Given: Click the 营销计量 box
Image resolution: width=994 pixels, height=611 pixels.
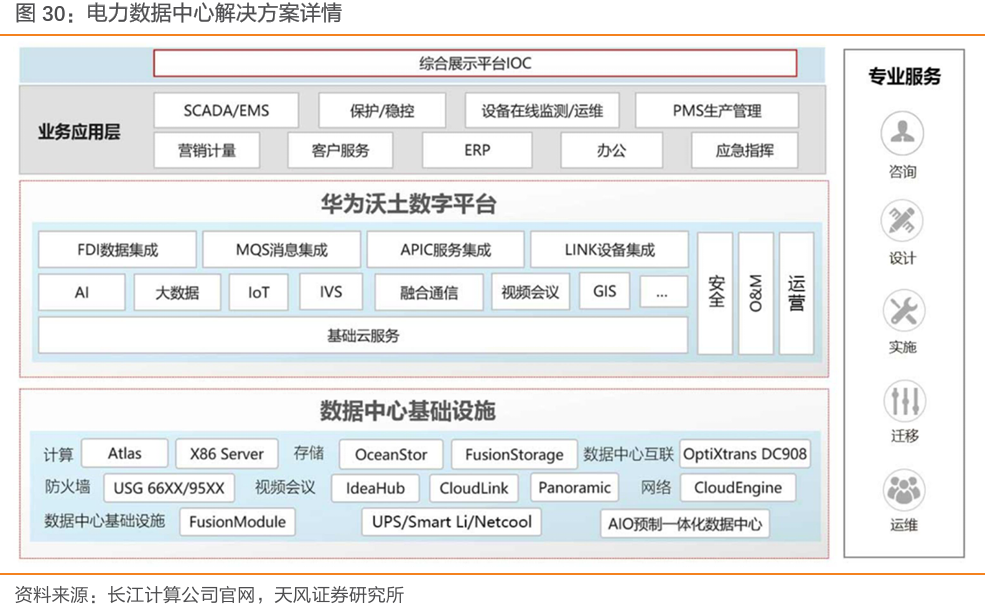Looking at the screenshot, I should 207,150.
